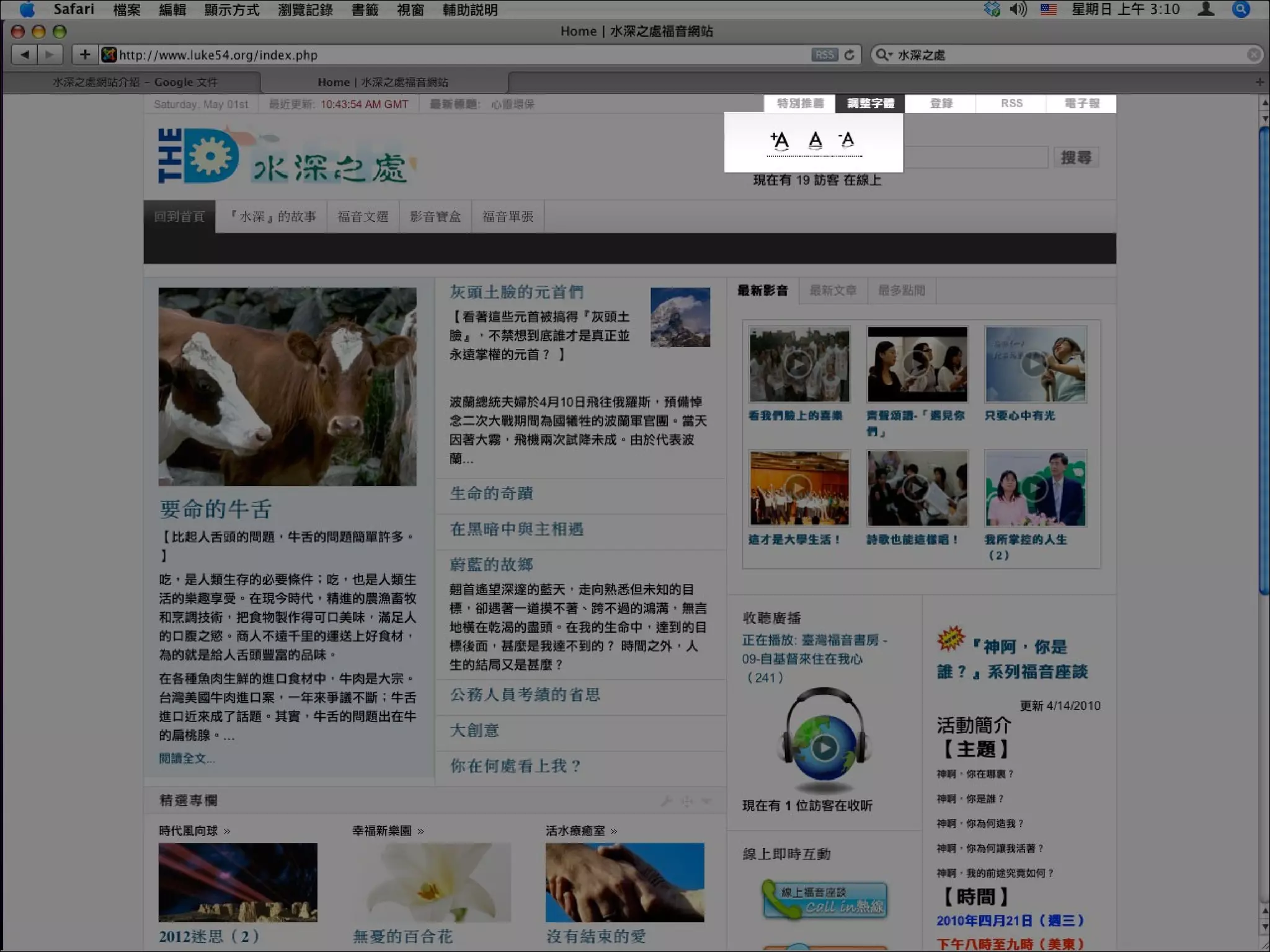Play the headphone globe radio player
Viewport: 1270px width, 952px height.
(x=824, y=747)
